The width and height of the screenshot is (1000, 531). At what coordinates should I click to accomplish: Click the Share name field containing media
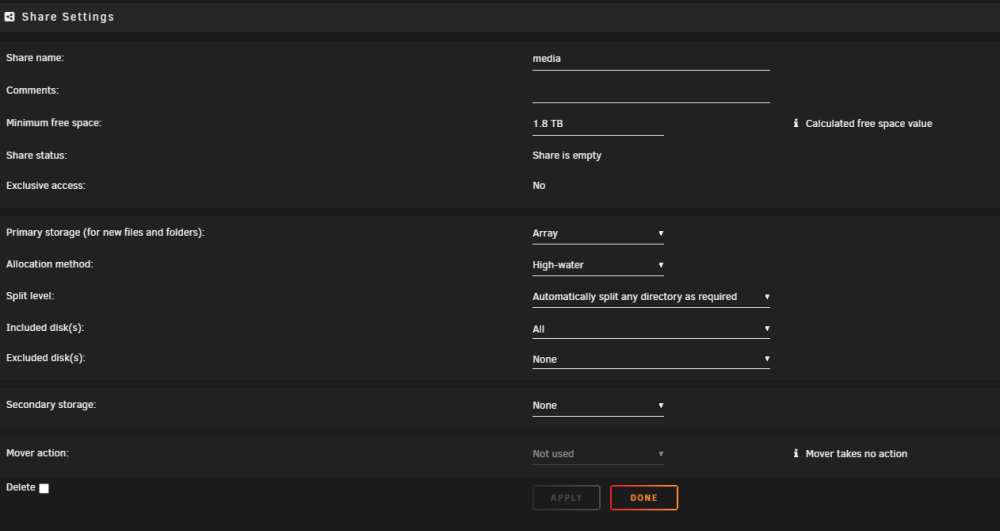(x=651, y=59)
